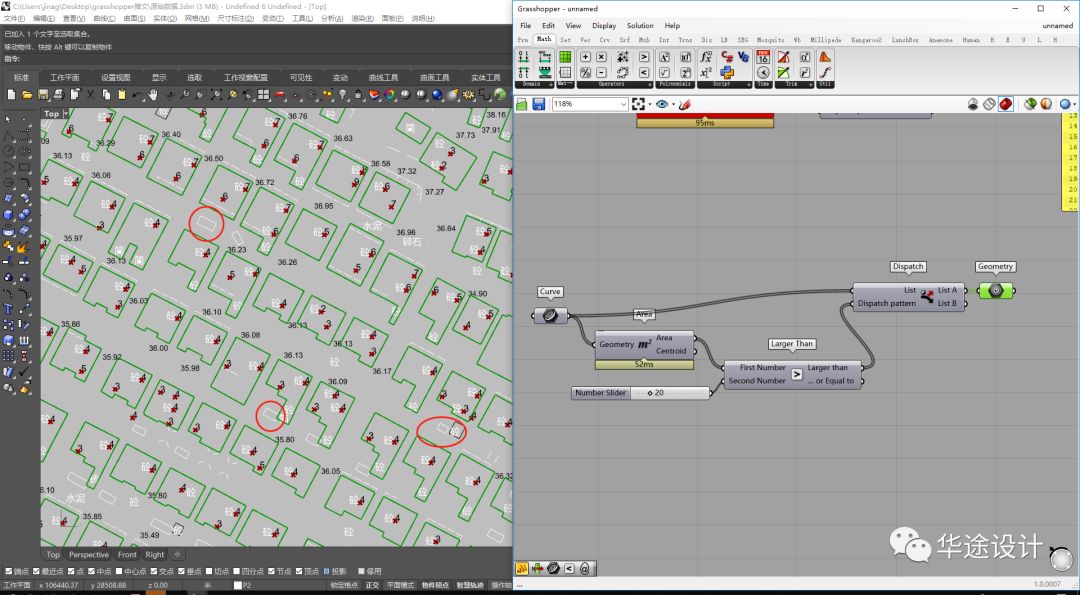This screenshot has height=595, width=1080.
Task: Click the Number Slider track set to 20
Action: pos(670,393)
